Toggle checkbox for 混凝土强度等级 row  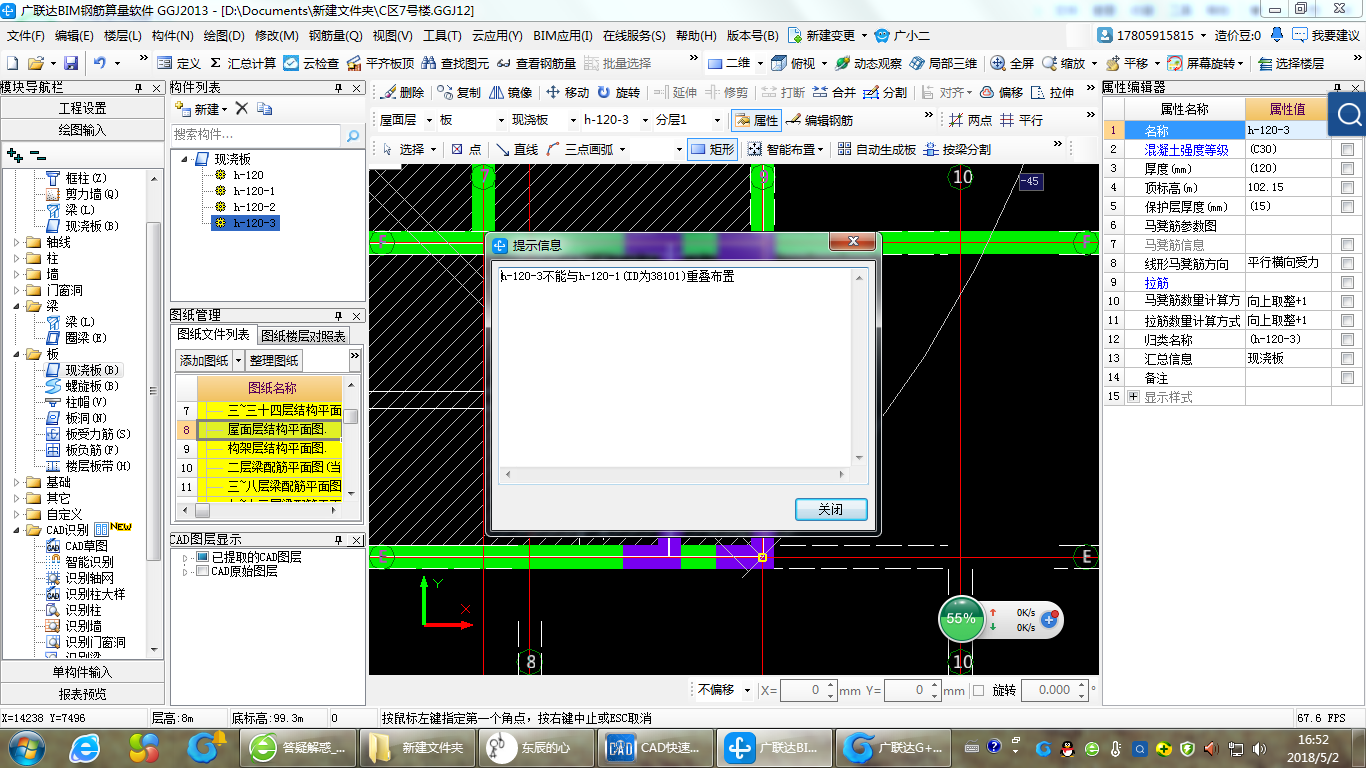point(1347,149)
